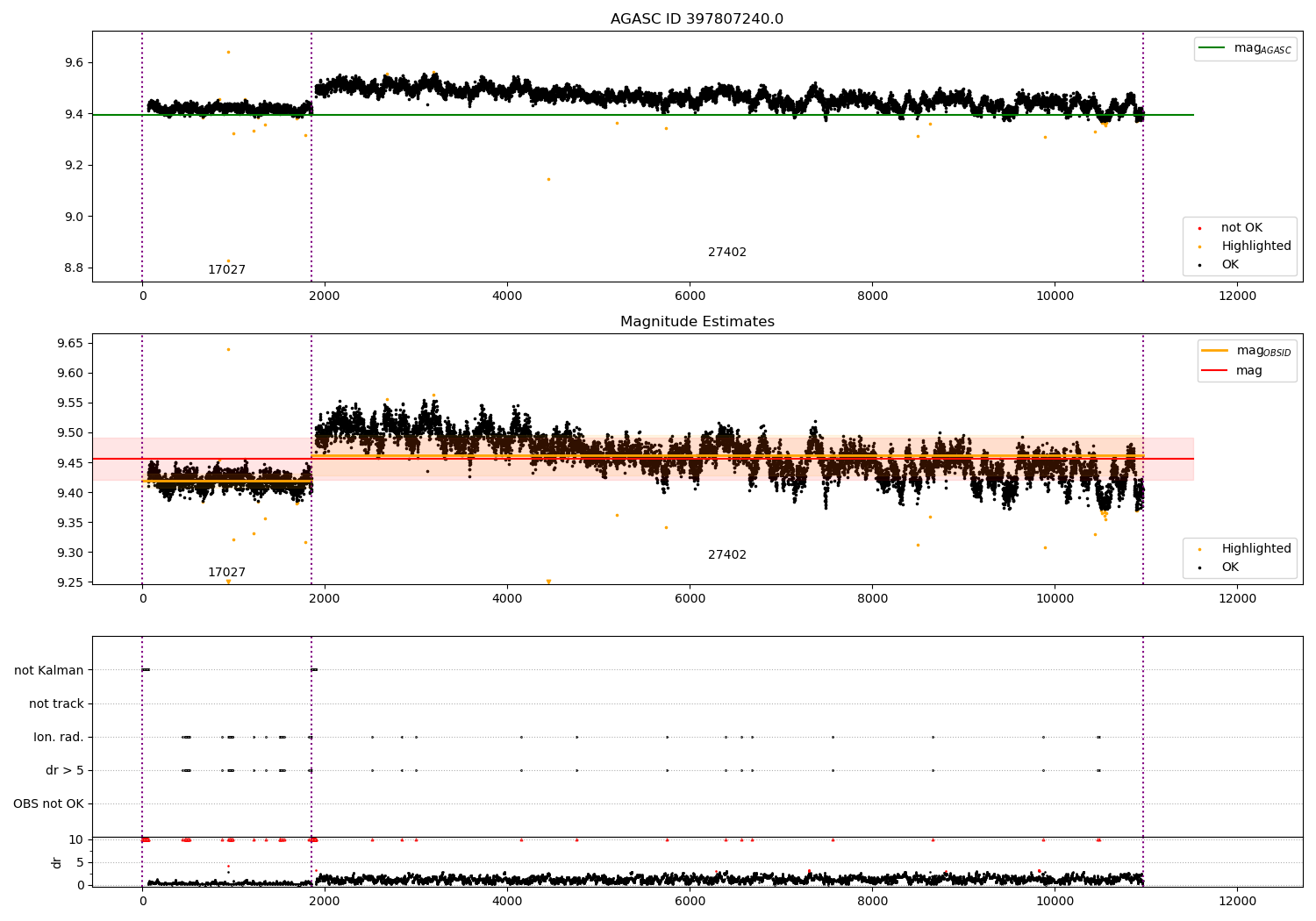Screen dimensions: 1316x921
Task: Click the 8.8 y-tick of top plot
Action: point(74,268)
